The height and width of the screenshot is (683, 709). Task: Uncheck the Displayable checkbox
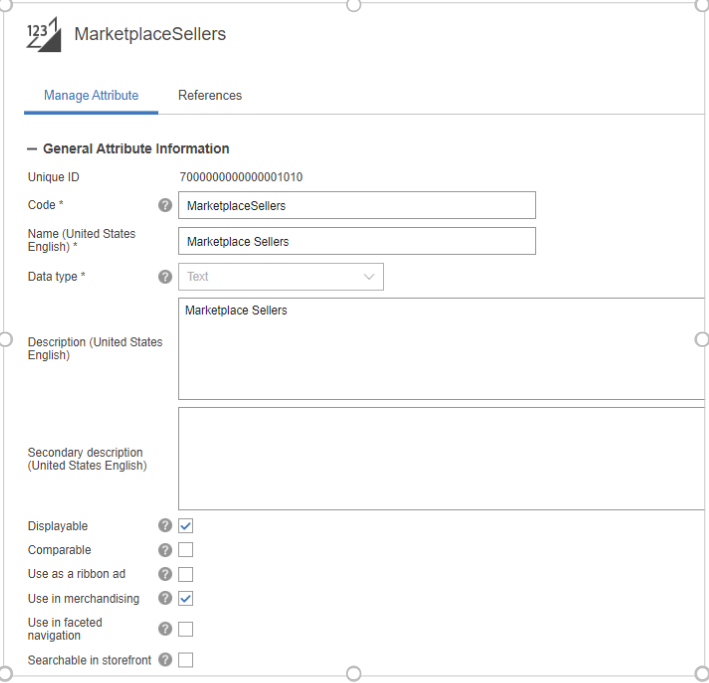[x=186, y=526]
